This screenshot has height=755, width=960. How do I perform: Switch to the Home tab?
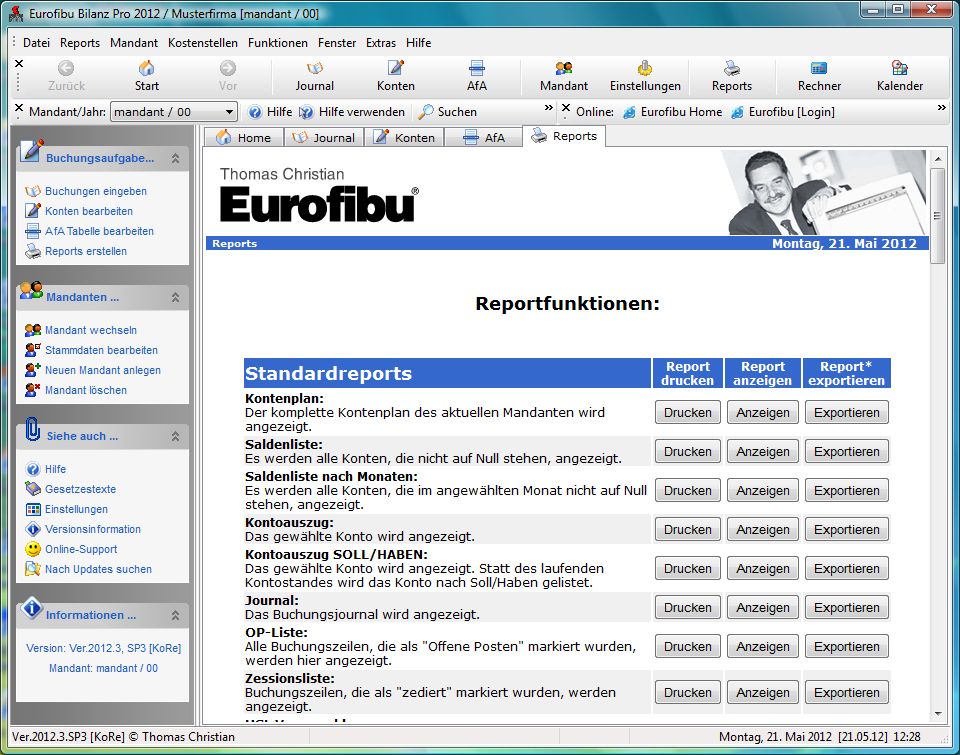[x=244, y=138]
